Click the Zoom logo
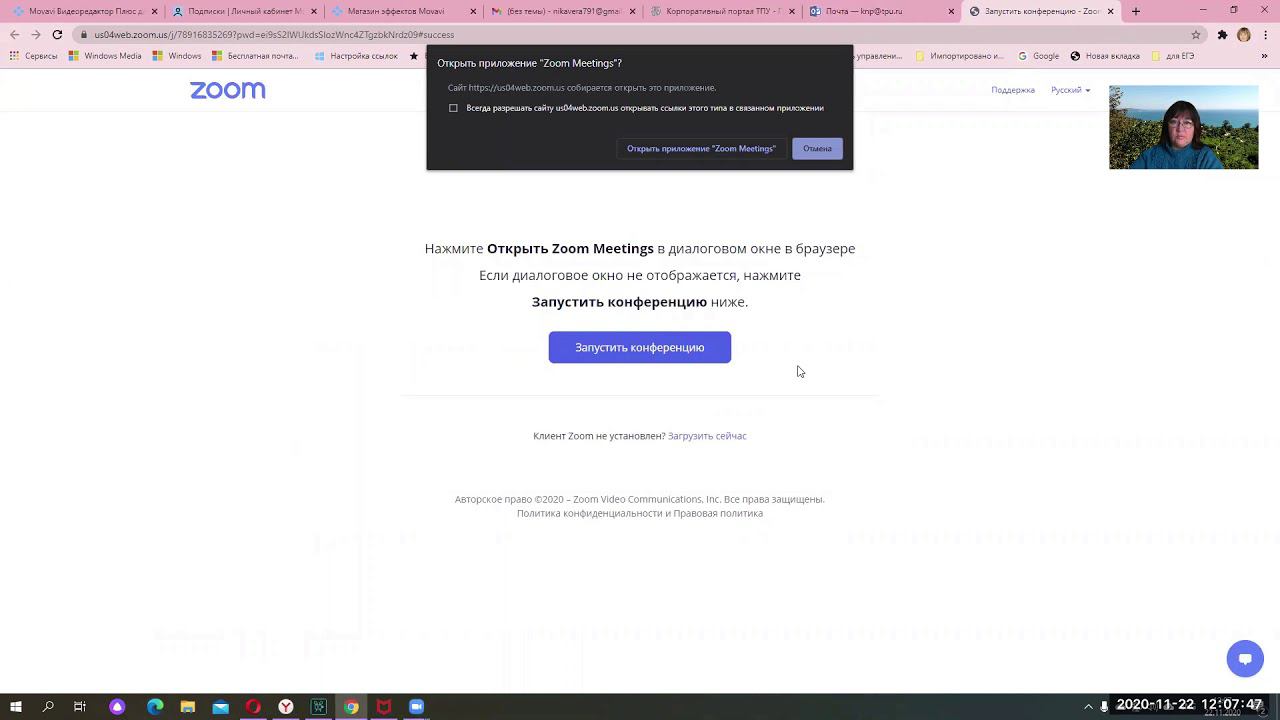The image size is (1280, 720). (x=228, y=90)
